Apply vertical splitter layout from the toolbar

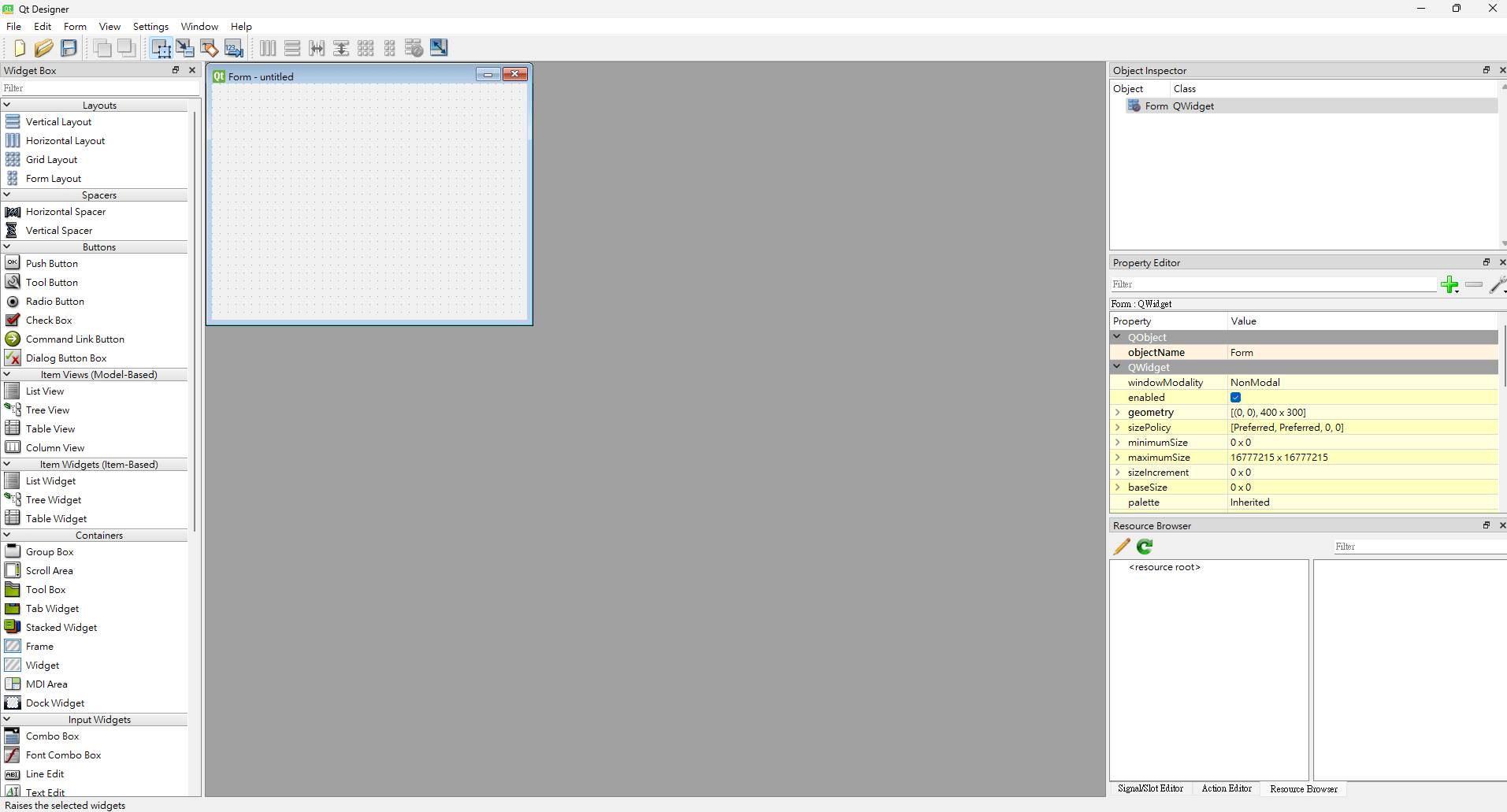[341, 48]
